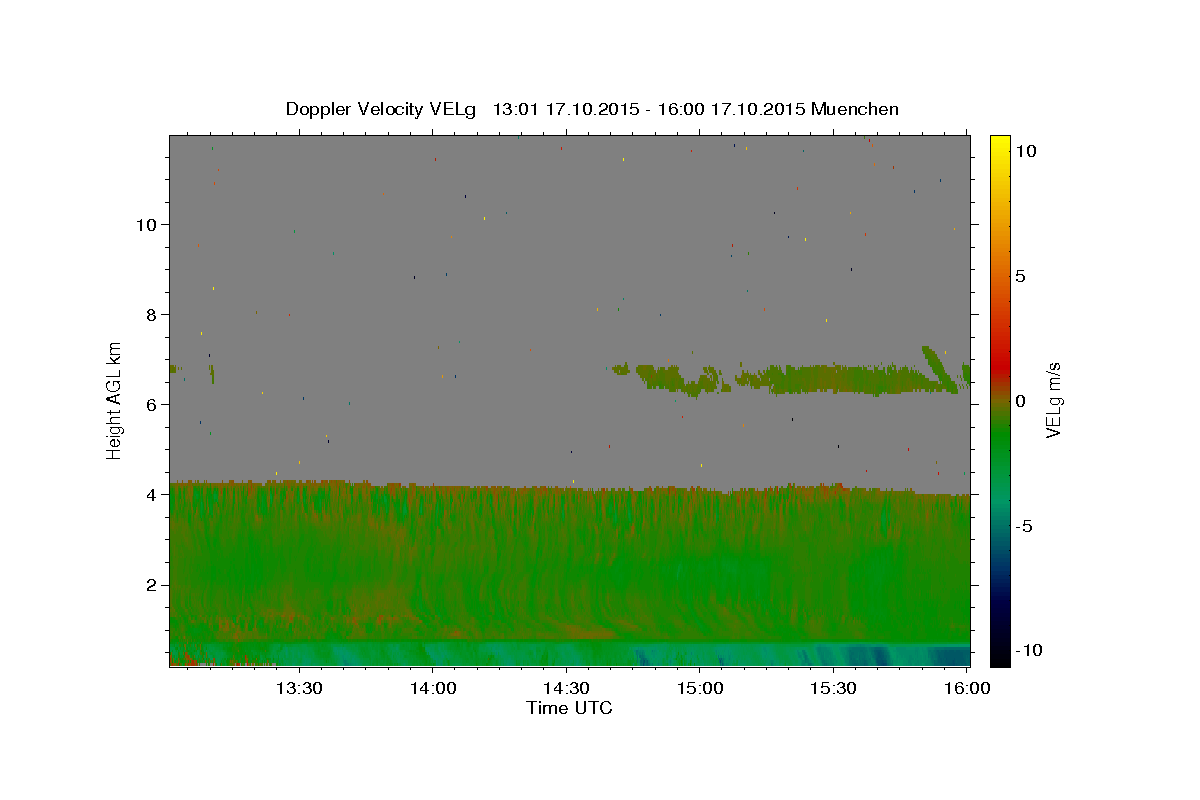Viewport: 1200px width, 800px height.
Task: Click the 'Time UTC' axis label
Action: pos(569,708)
